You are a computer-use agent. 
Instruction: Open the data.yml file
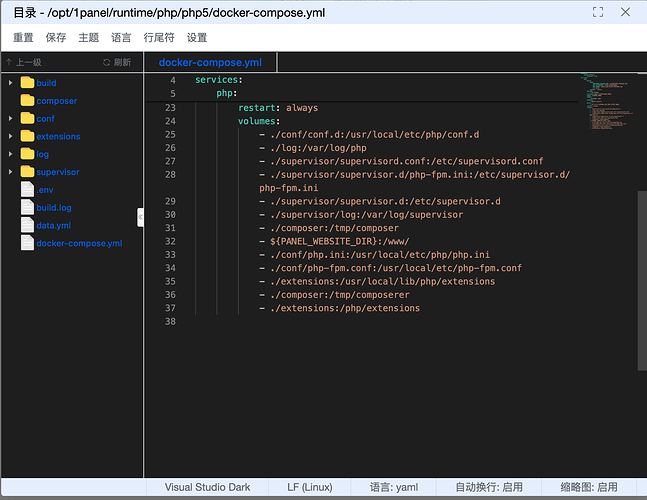pyautogui.click(x=54, y=226)
